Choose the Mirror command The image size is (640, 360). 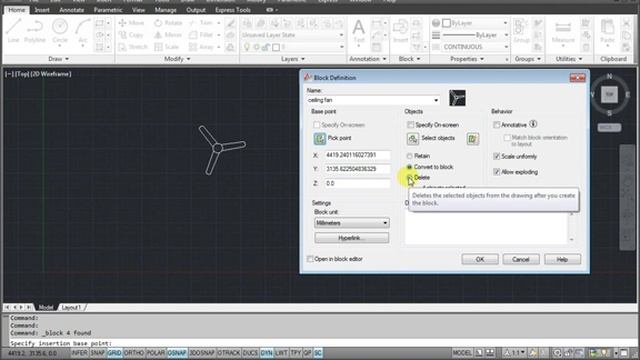click(168, 35)
